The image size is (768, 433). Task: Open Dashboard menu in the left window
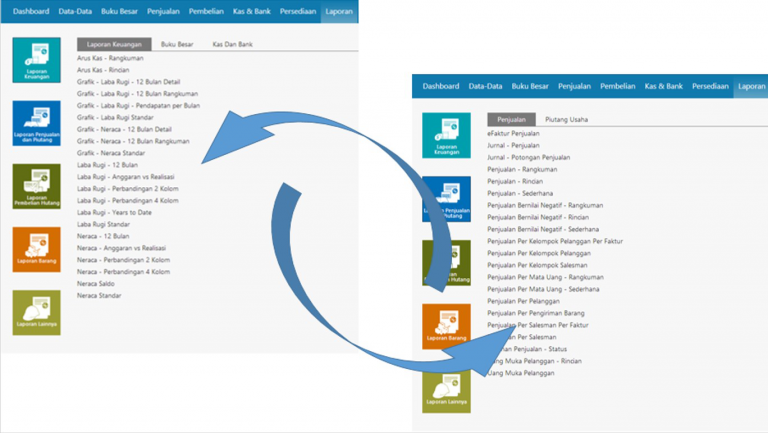(30, 11)
